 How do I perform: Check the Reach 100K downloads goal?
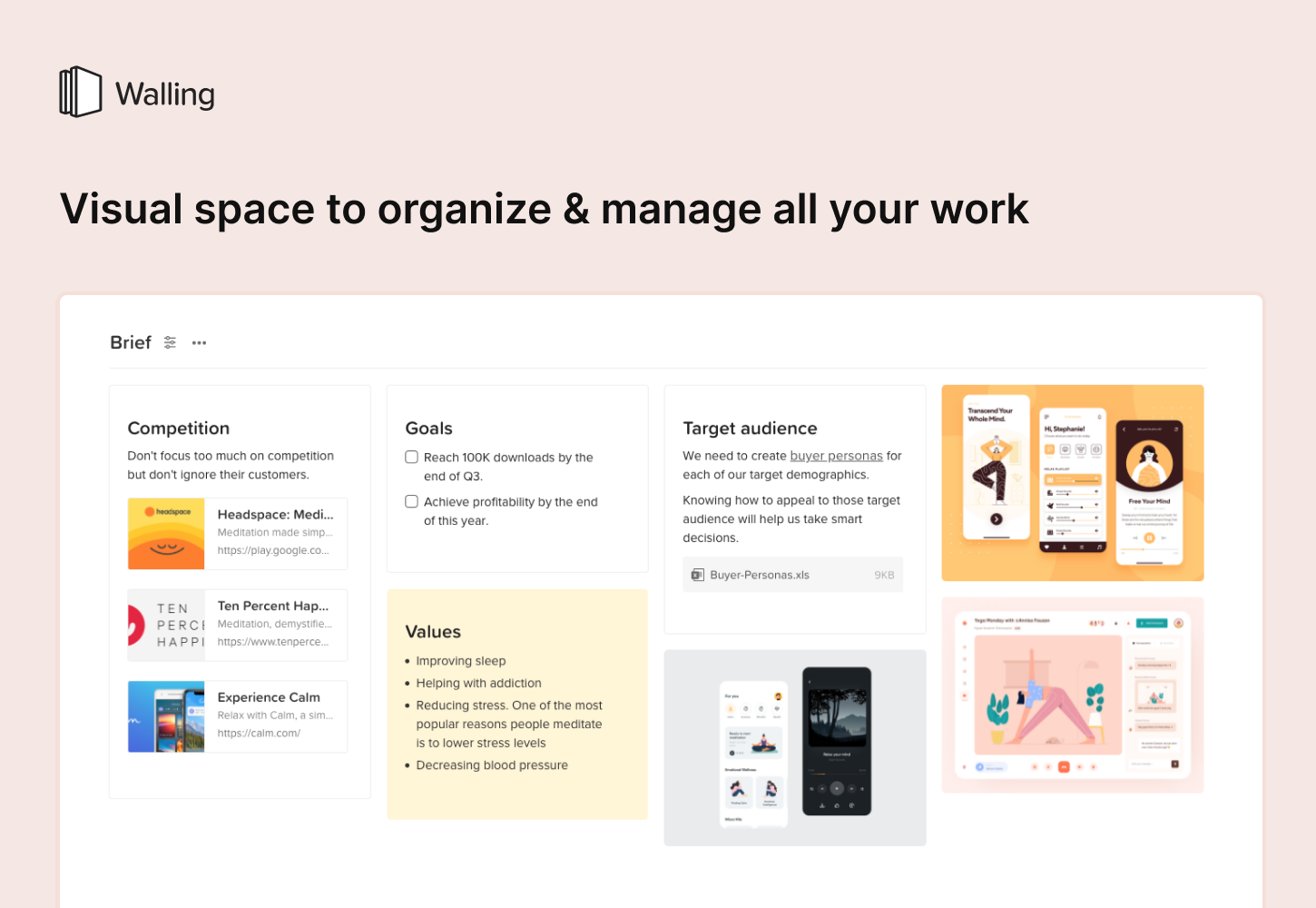[412, 458]
